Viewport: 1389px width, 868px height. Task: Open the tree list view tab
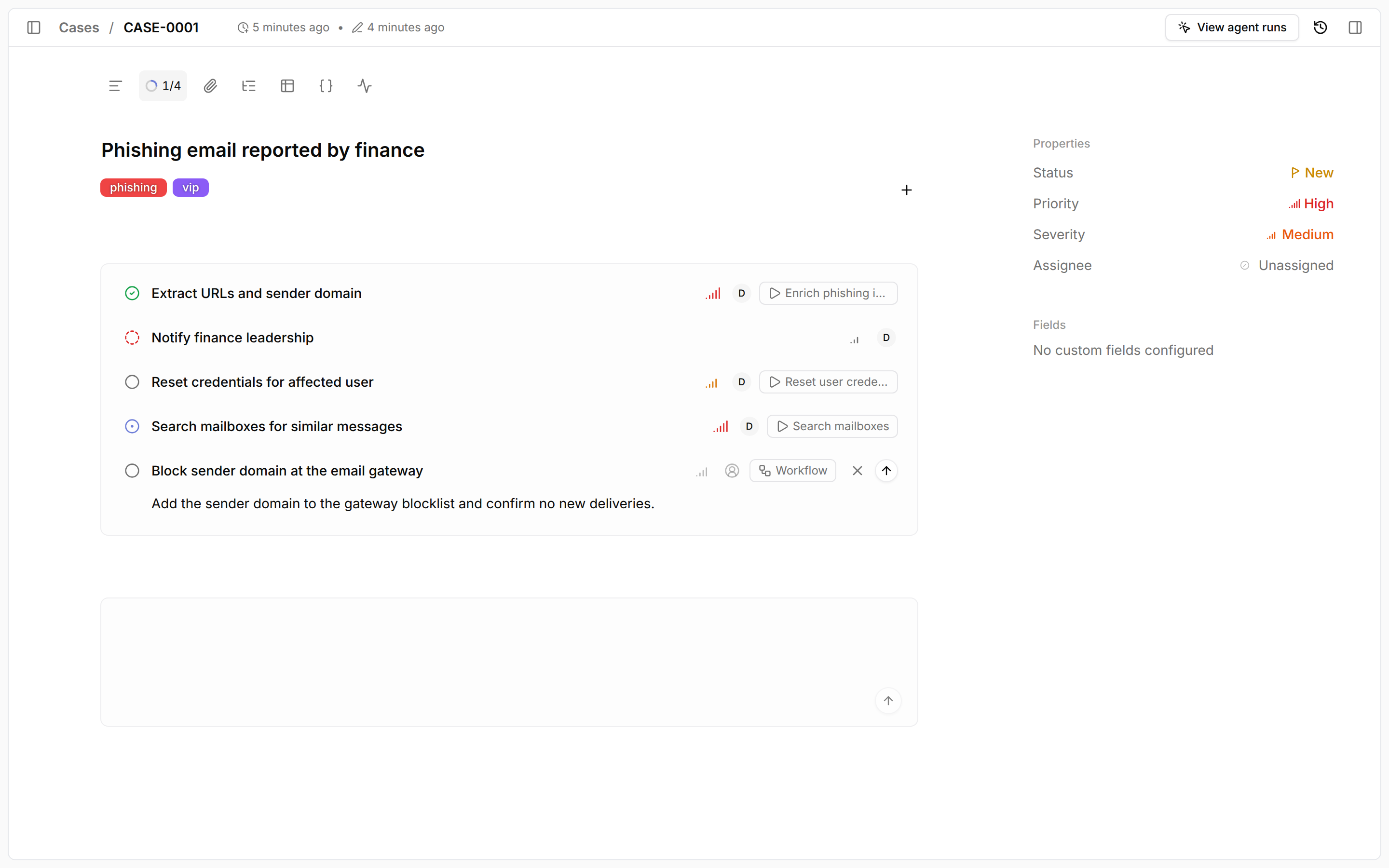(249, 86)
